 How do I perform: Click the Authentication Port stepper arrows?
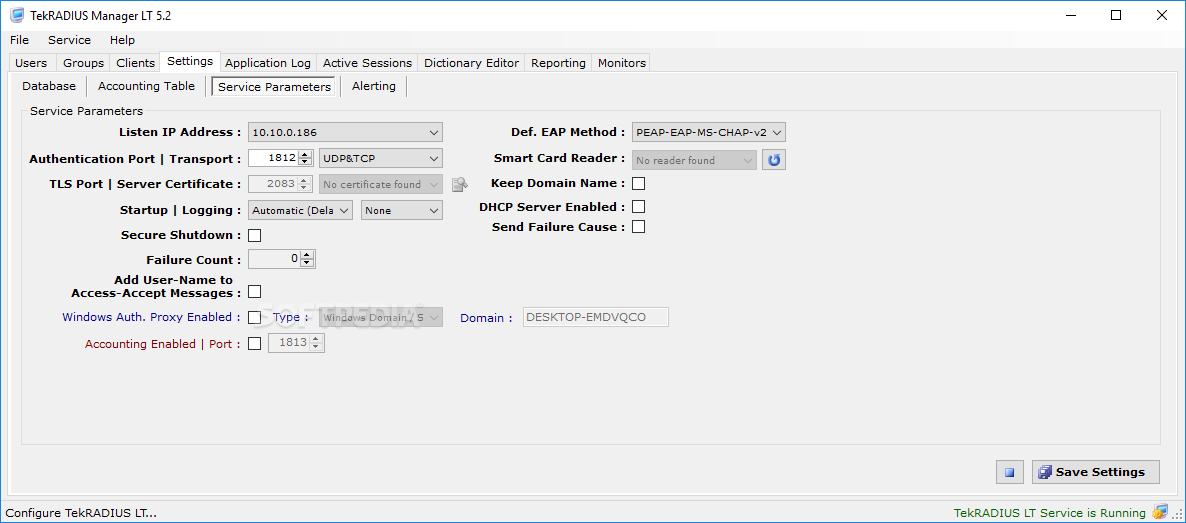pyautogui.click(x=306, y=159)
